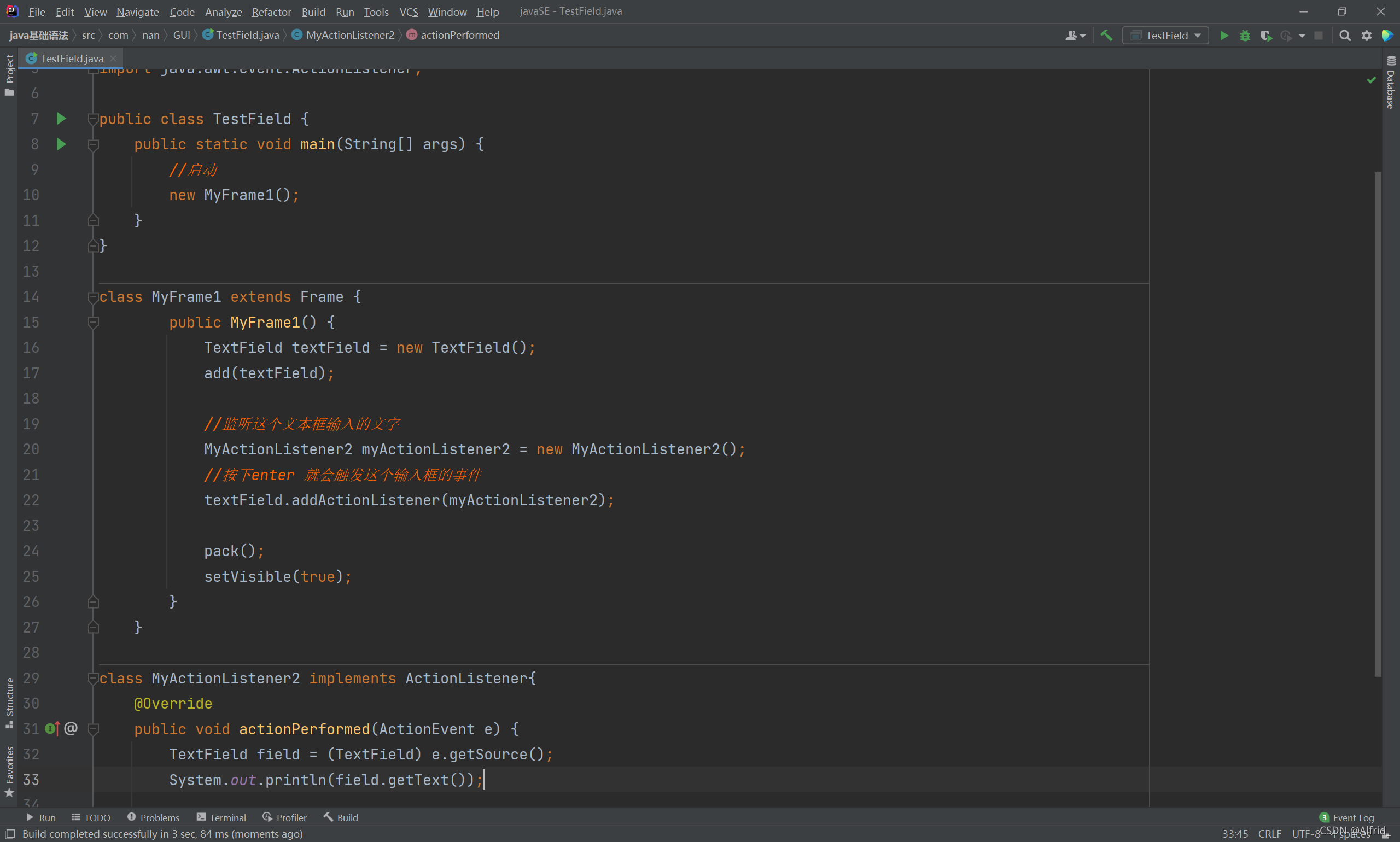Click fold end marker on line 26
This screenshot has width=1400, height=842.
tap(94, 601)
